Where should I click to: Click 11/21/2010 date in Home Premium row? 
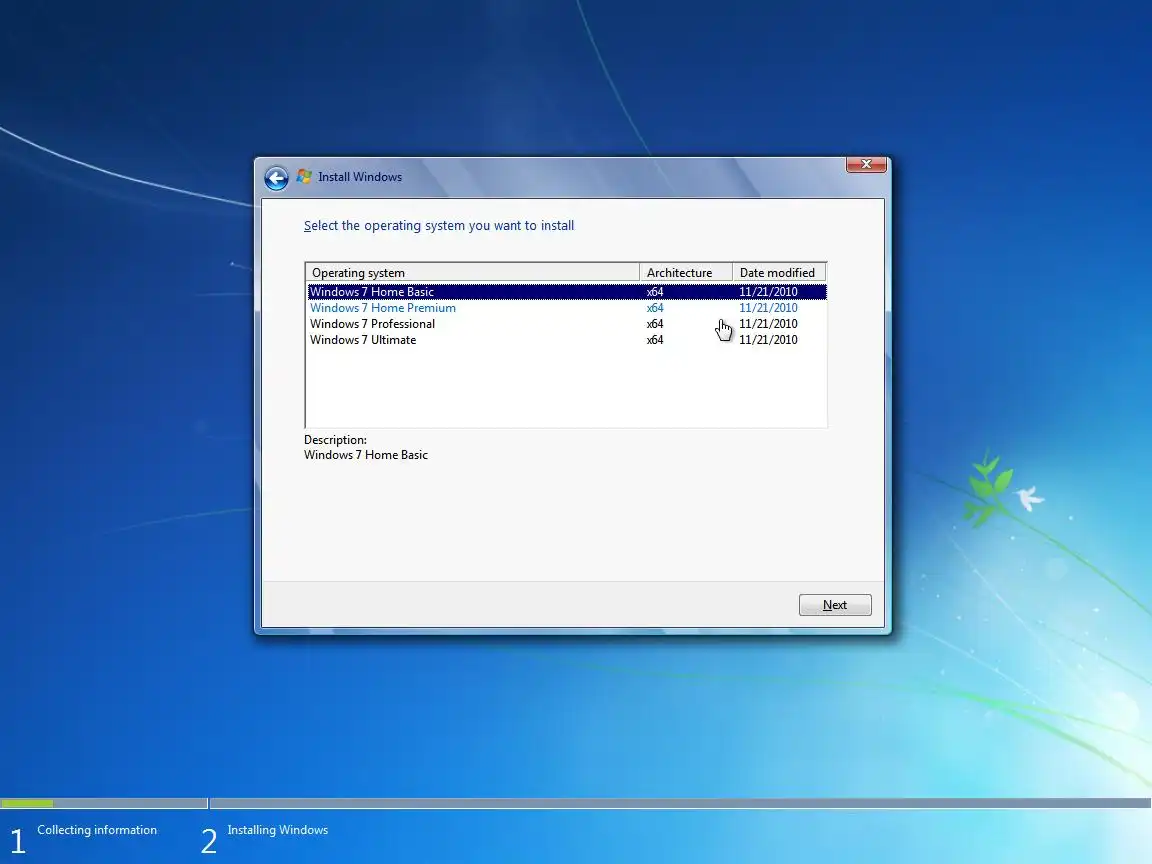768,308
